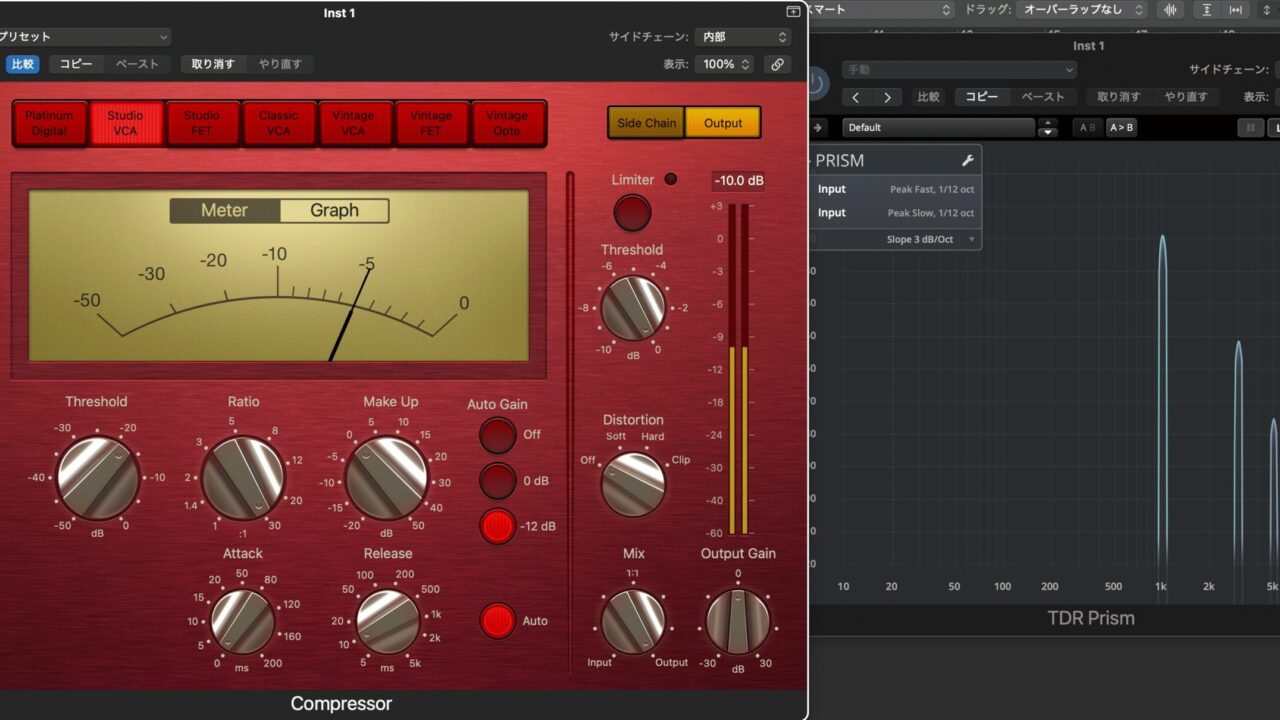Select Auto Gain 0 dB option
Image resolution: width=1280 pixels, height=720 pixels.
(497, 481)
